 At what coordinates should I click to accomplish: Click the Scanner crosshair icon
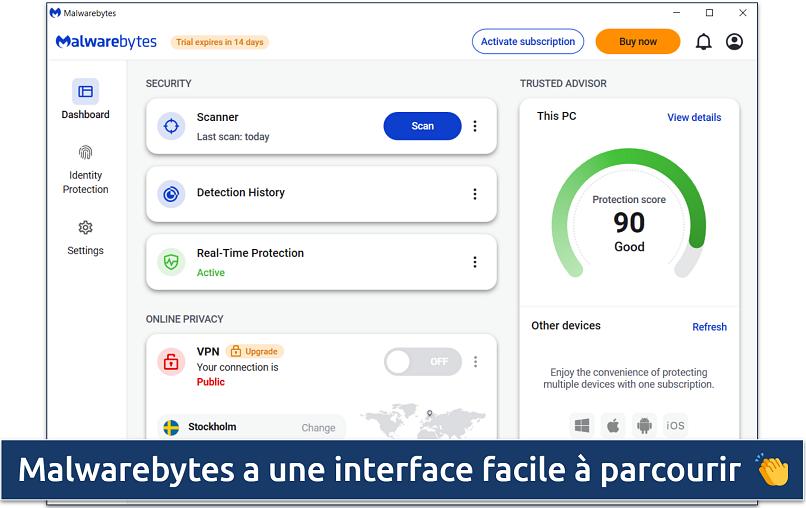click(x=171, y=126)
